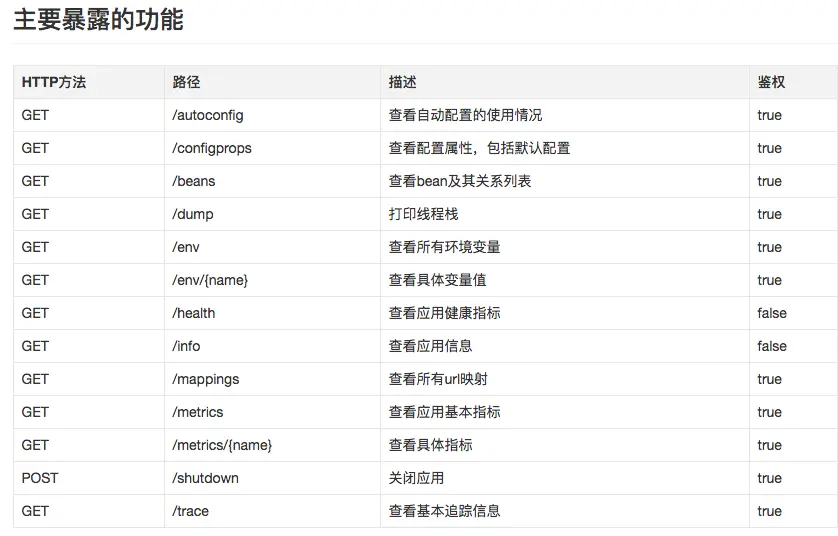
Task: Select the /mappings path cell
Action: [206, 379]
